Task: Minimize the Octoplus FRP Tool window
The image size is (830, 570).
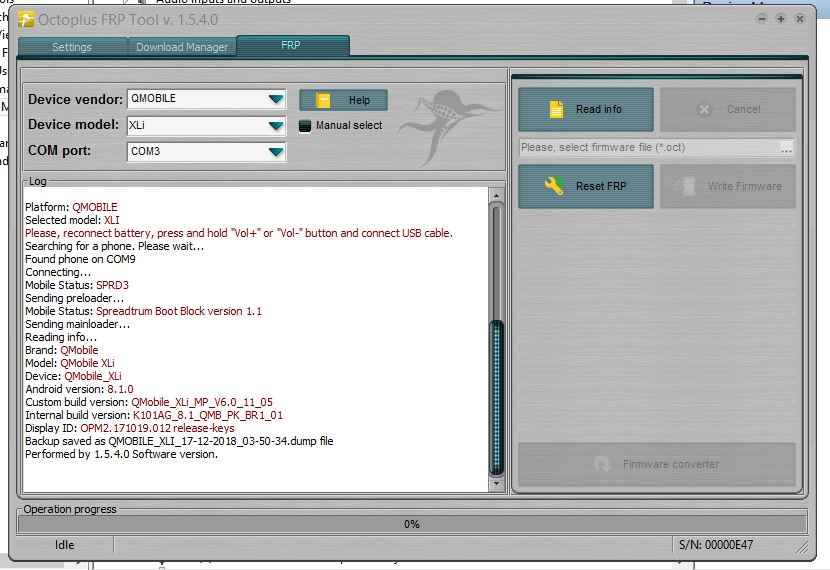Action: point(762,19)
